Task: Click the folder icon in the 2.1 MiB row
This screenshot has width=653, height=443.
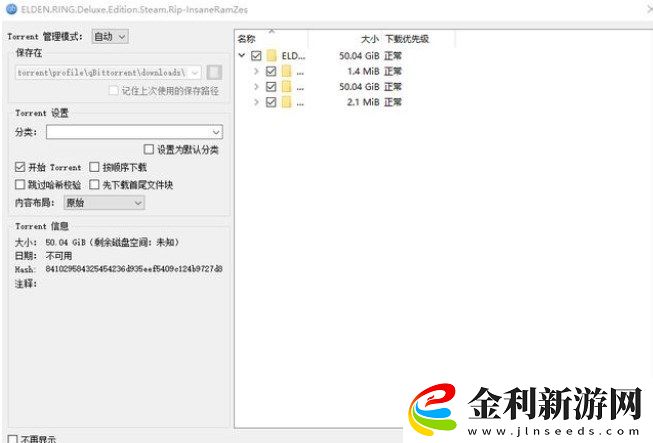Action: click(287, 102)
